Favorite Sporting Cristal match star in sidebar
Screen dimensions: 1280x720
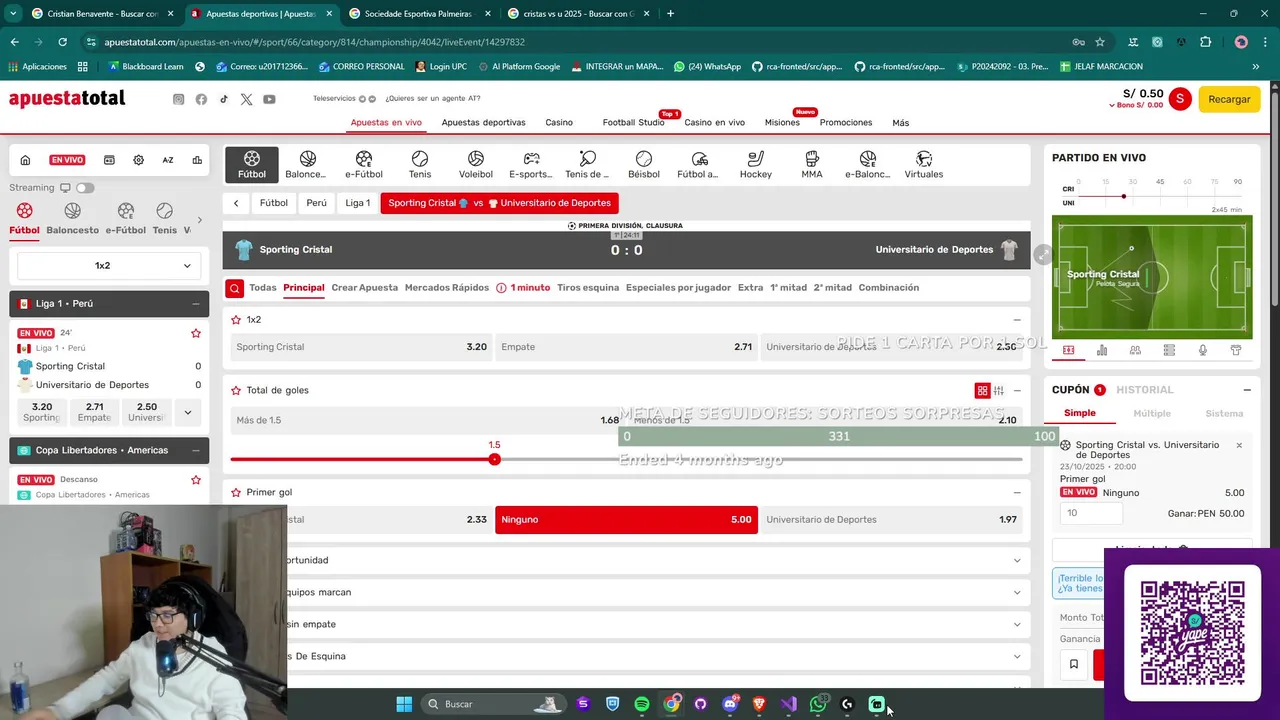[196, 333]
